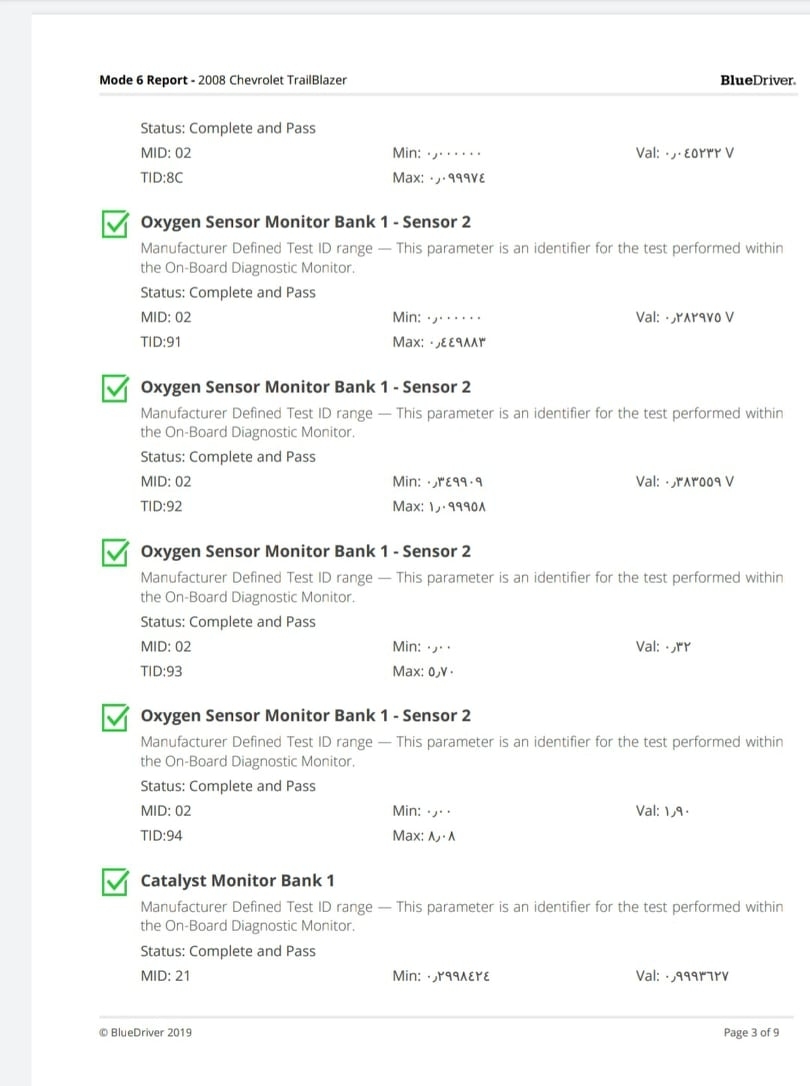
Task: Click the MID: 21 label
Action: click(165, 975)
